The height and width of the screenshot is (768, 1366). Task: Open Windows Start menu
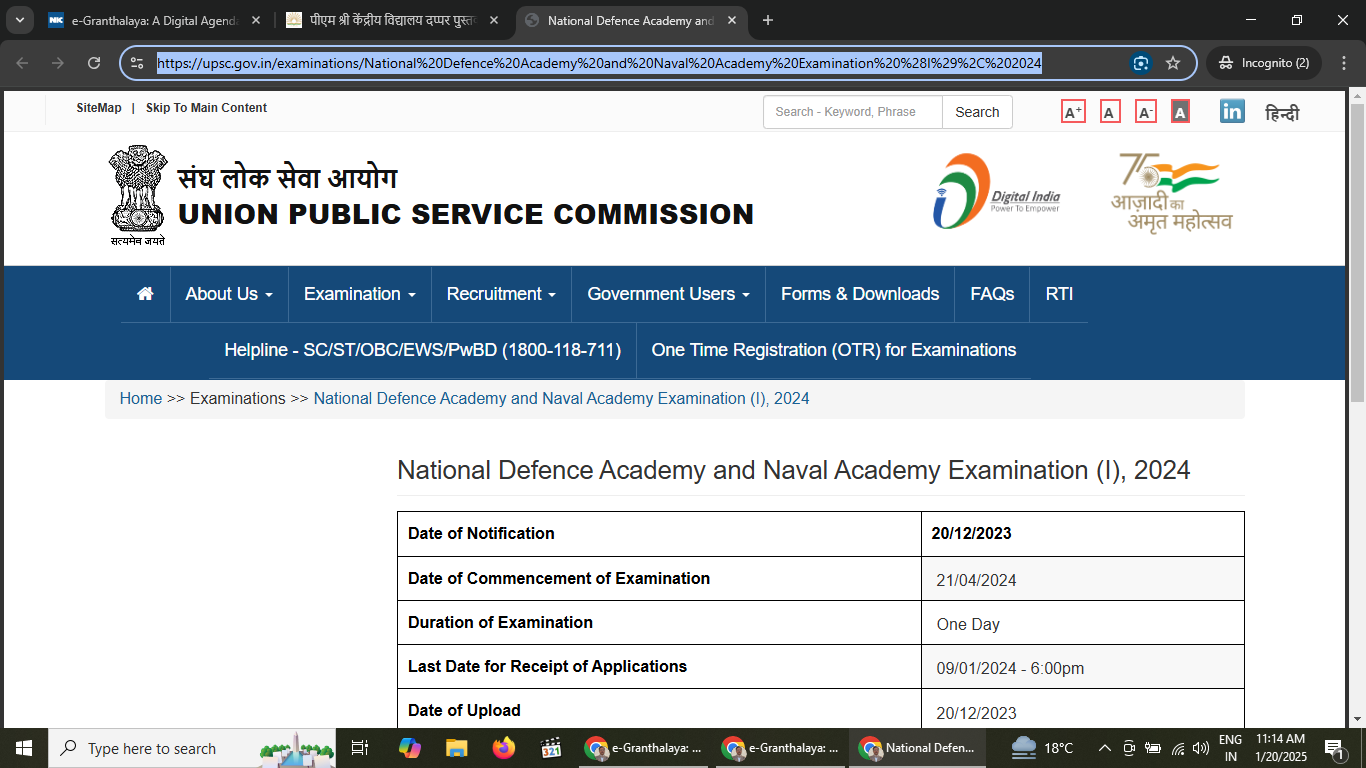point(24,748)
